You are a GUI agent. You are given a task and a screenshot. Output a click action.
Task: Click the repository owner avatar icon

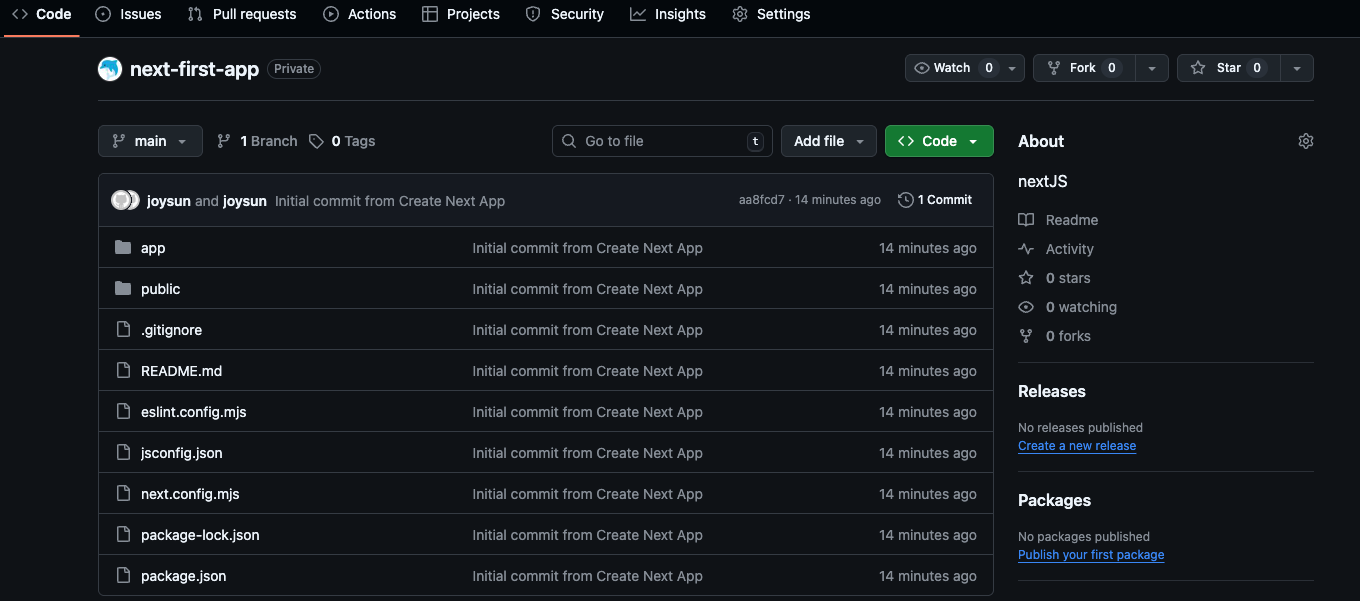click(110, 69)
